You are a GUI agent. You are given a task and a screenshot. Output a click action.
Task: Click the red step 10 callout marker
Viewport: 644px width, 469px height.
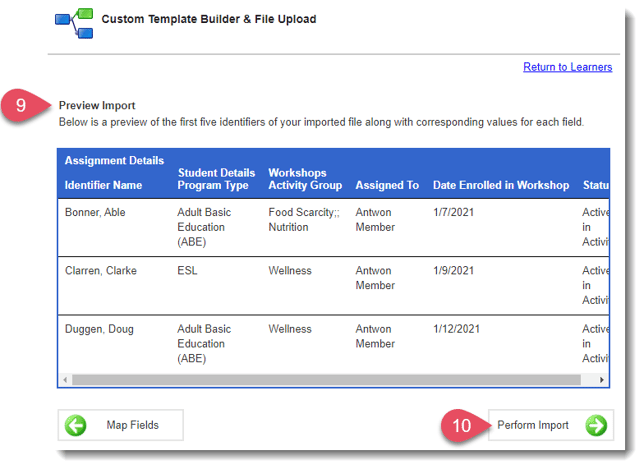[459, 425]
